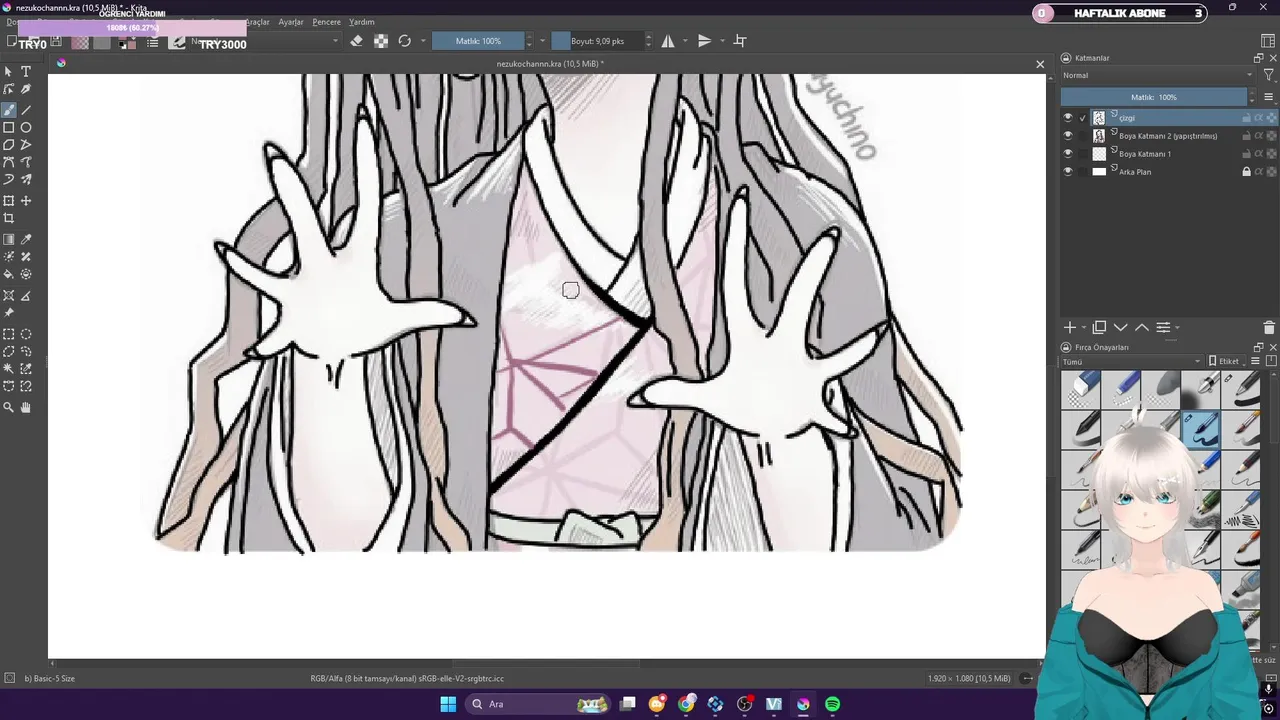
Task: Click the wrap-around mode icon
Action: [740, 41]
